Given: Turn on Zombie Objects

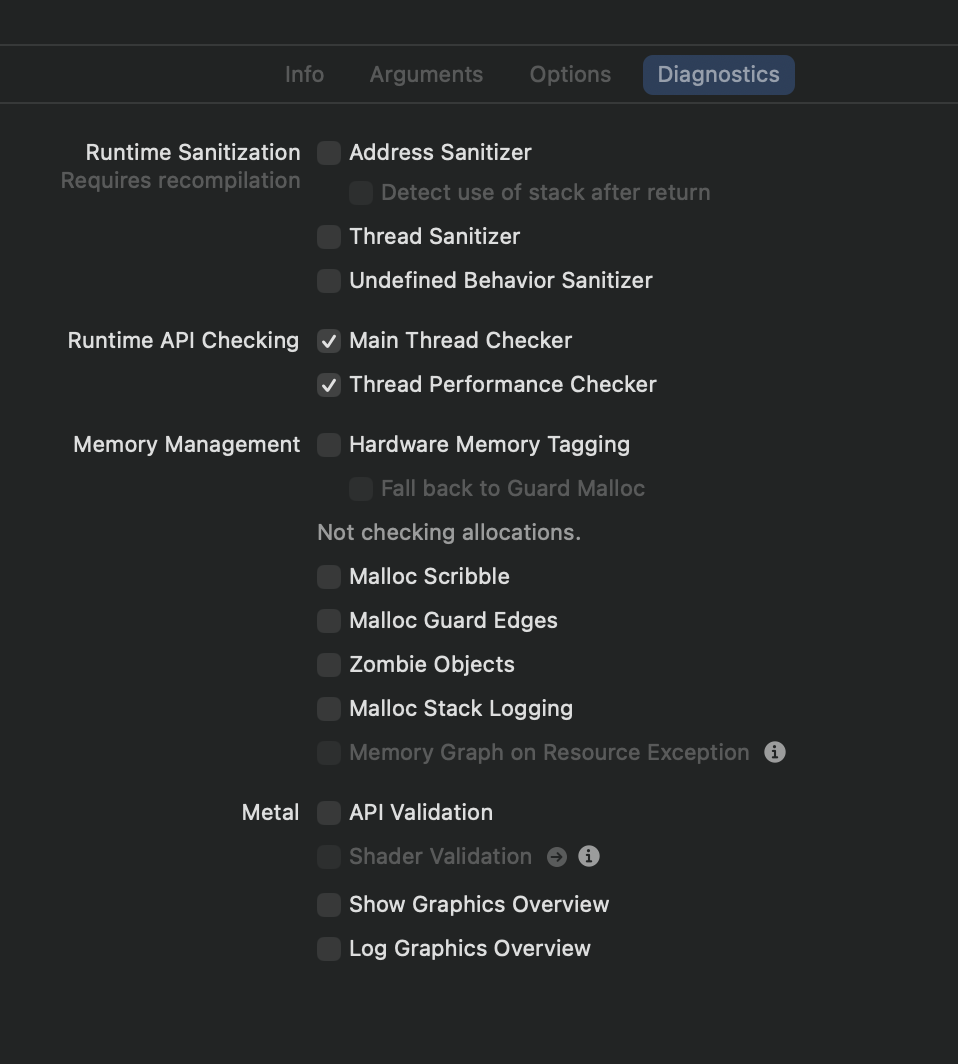Looking at the screenshot, I should 329,665.
